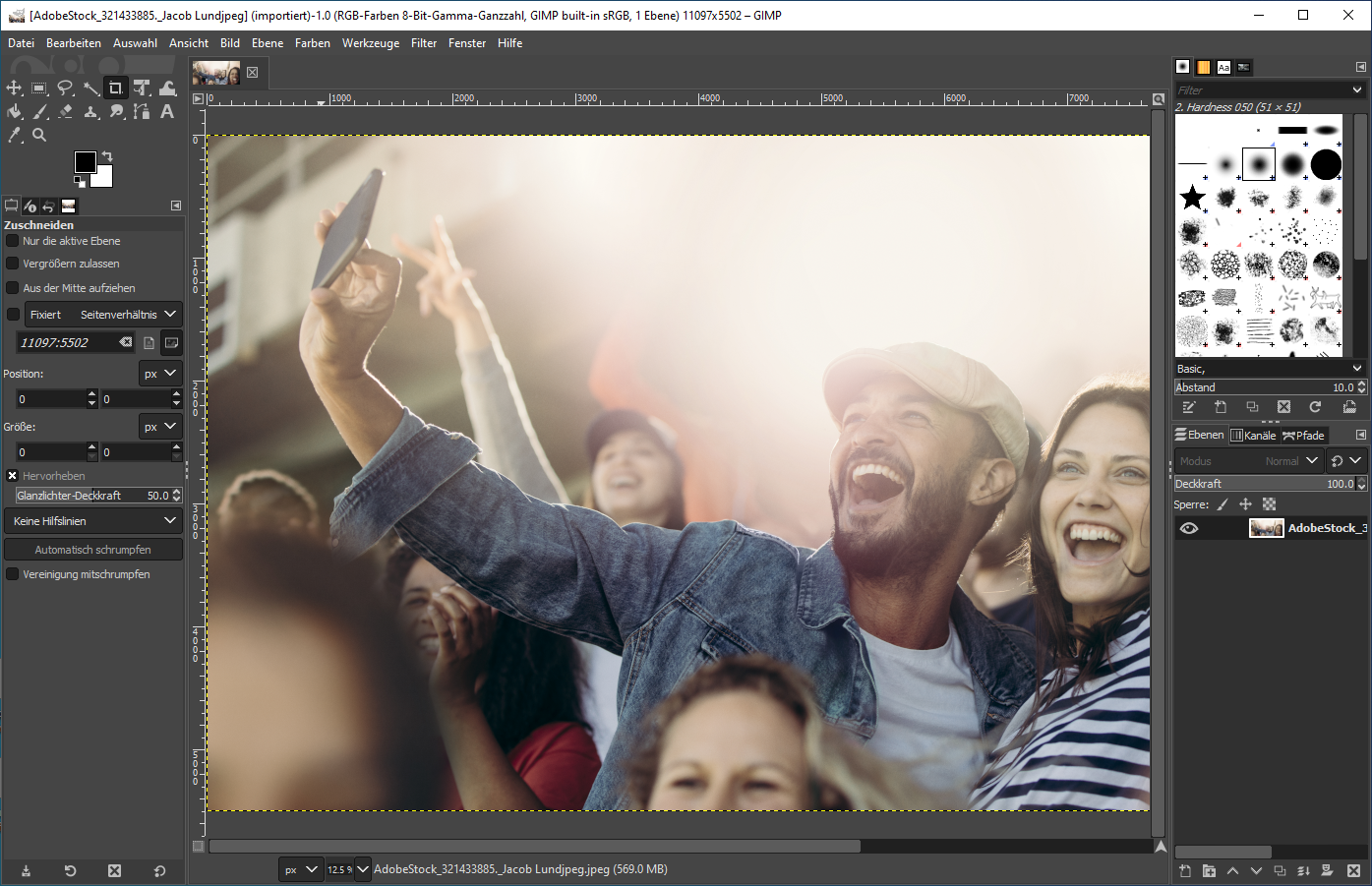Choose the Color Picker eyedropper tool
The height and width of the screenshot is (886, 1372).
(x=14, y=136)
